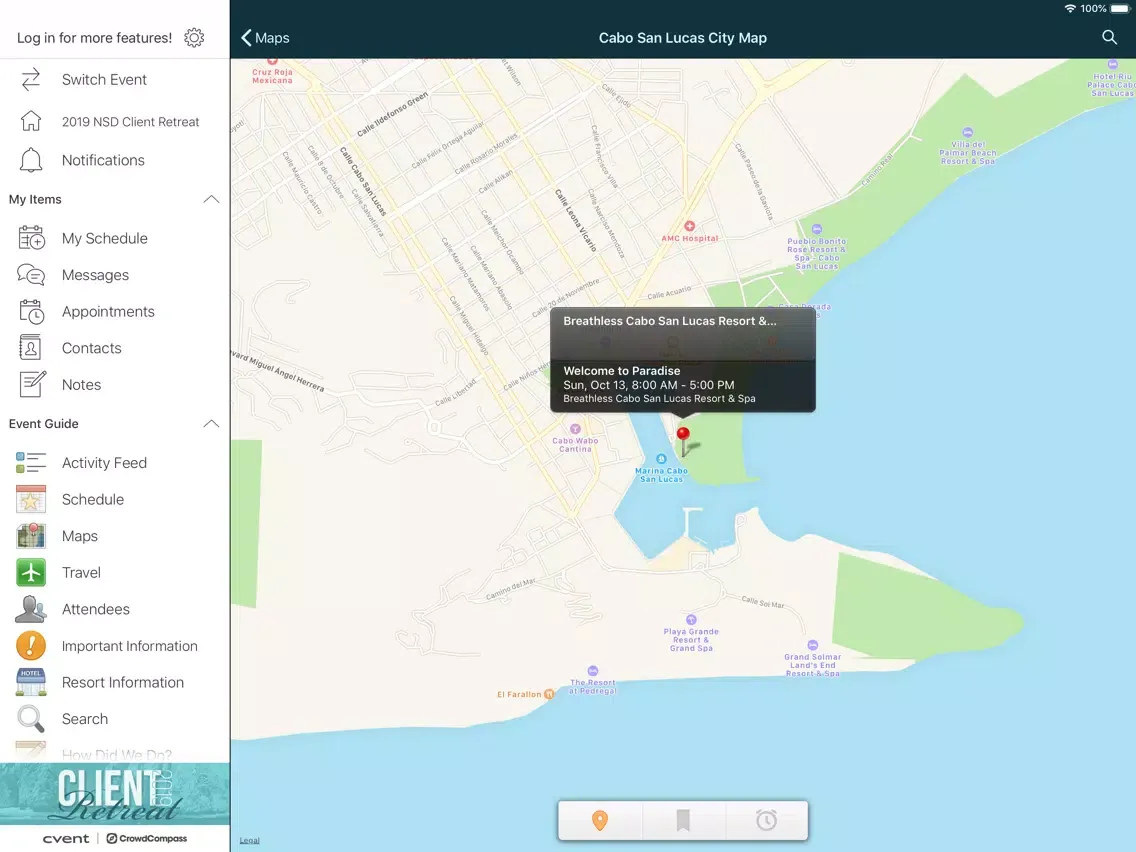
Task: Tap the Cruz Roja Mexicana marker
Action: tap(272, 62)
